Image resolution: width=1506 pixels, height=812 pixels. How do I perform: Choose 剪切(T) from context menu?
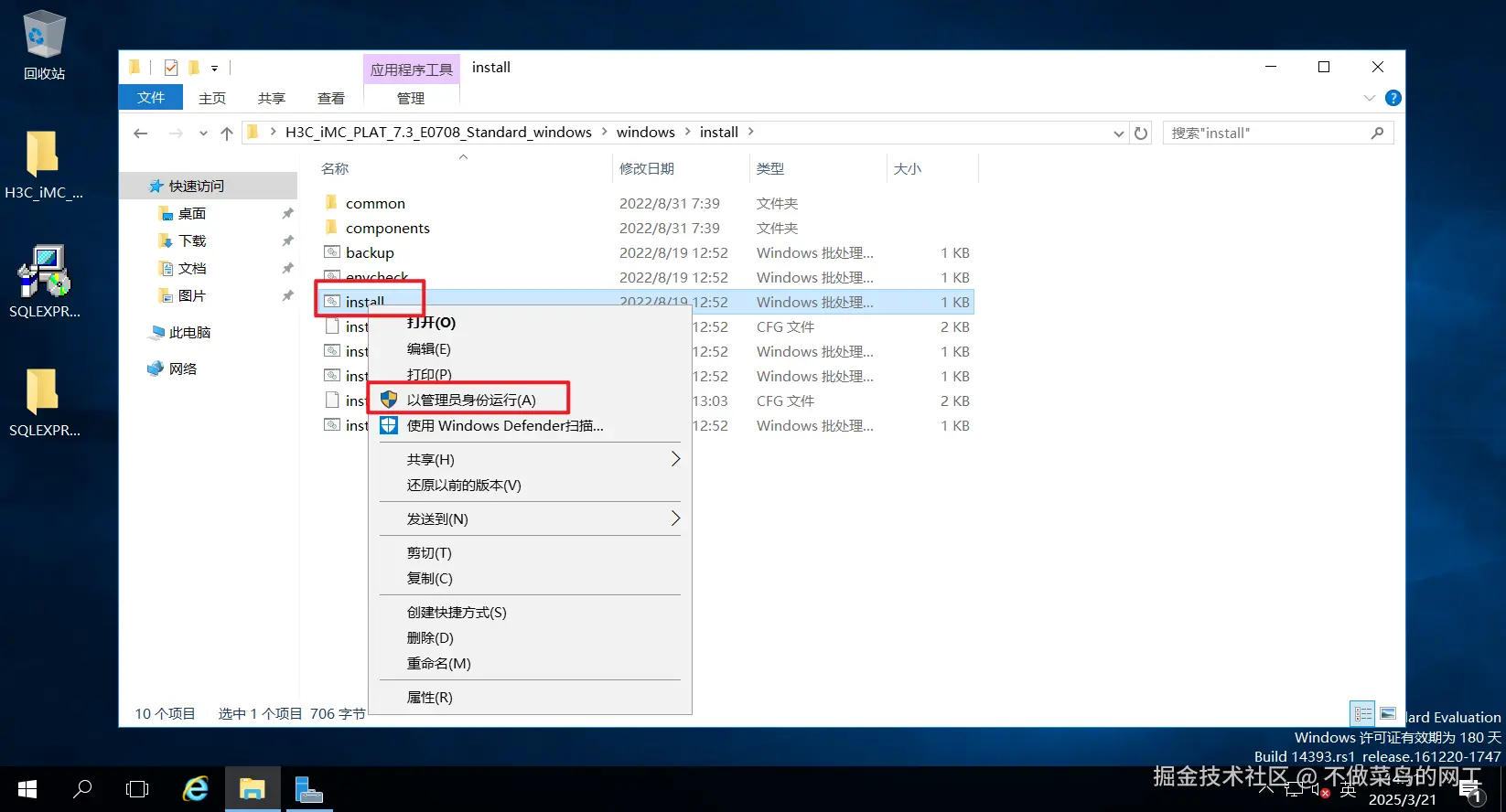[x=530, y=552]
